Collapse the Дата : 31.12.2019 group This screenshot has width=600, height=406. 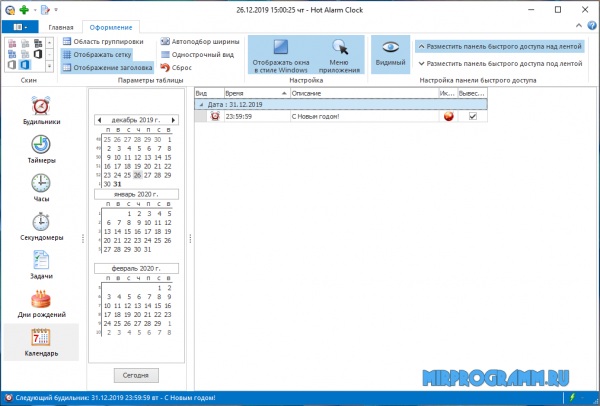point(201,104)
